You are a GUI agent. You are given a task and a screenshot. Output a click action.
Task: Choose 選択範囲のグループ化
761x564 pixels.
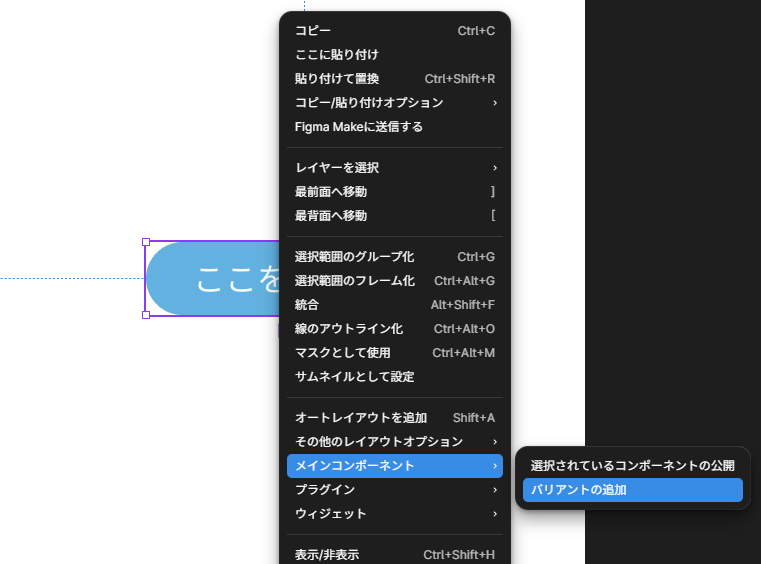coord(394,257)
